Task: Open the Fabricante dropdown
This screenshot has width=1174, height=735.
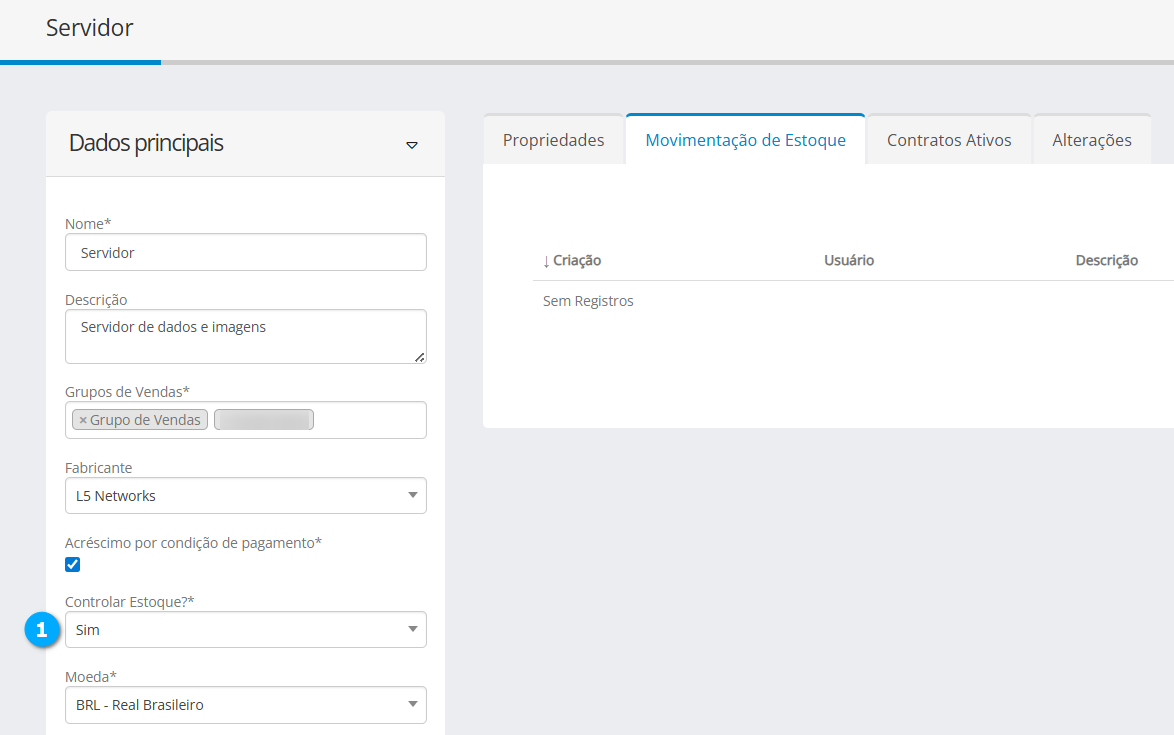Action: click(x=245, y=496)
